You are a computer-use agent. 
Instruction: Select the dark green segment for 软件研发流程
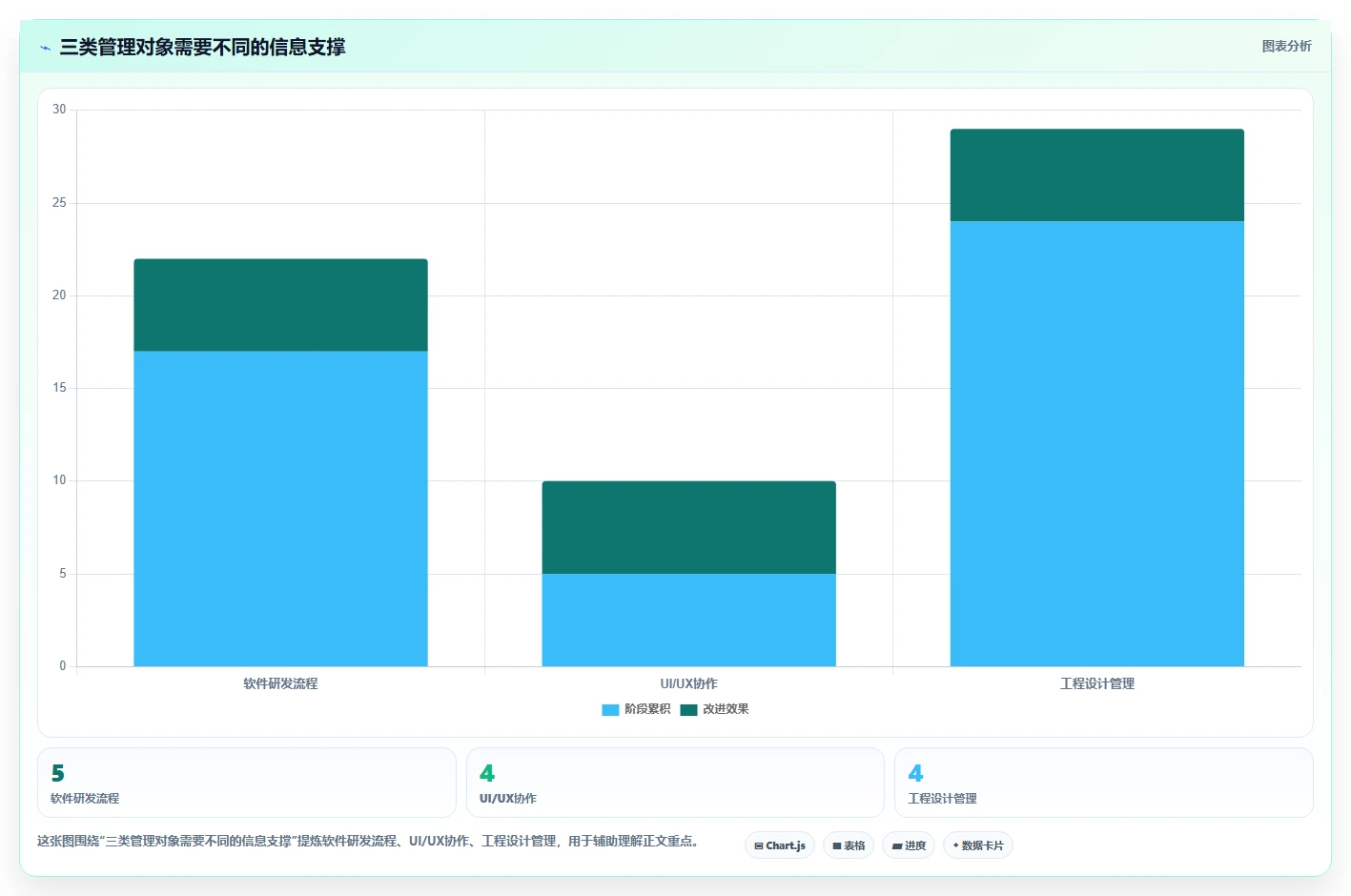[280, 305]
